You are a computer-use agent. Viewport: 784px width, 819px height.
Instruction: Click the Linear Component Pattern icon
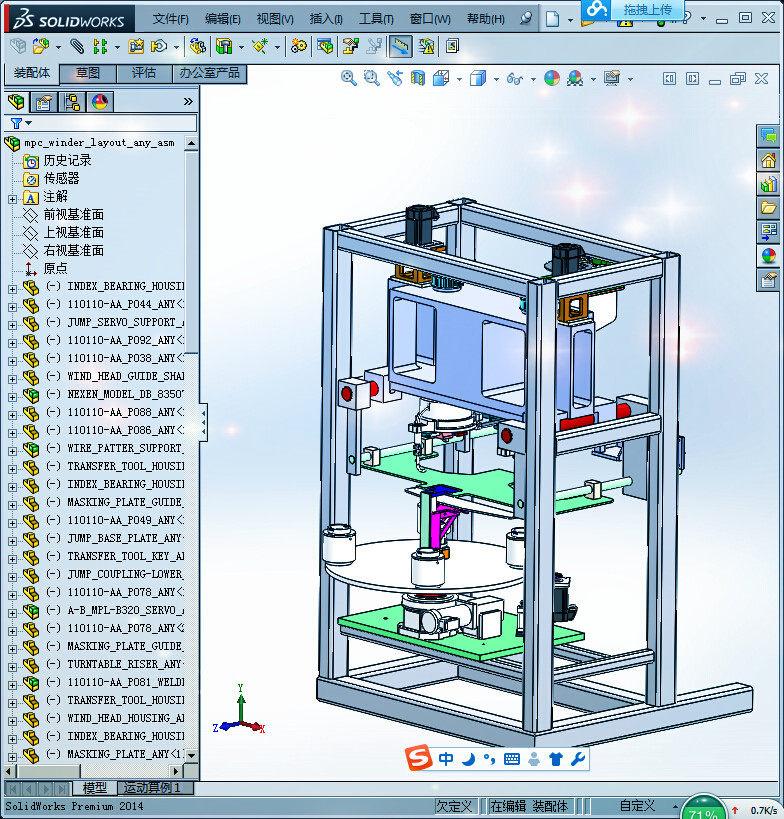point(99,46)
